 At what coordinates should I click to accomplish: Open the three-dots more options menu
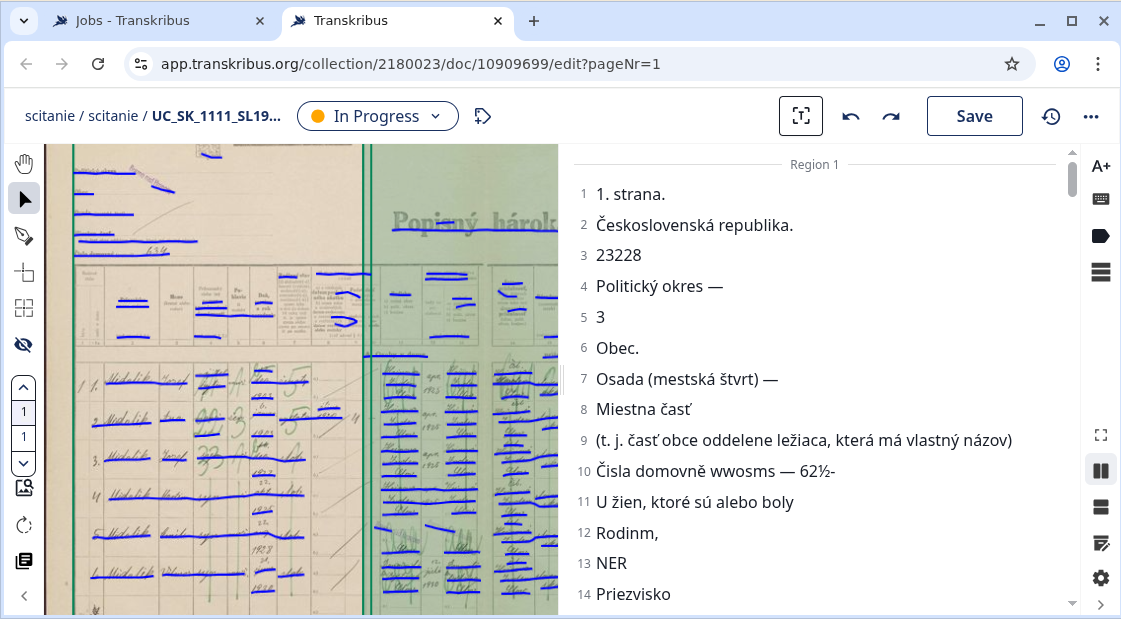tap(1091, 116)
